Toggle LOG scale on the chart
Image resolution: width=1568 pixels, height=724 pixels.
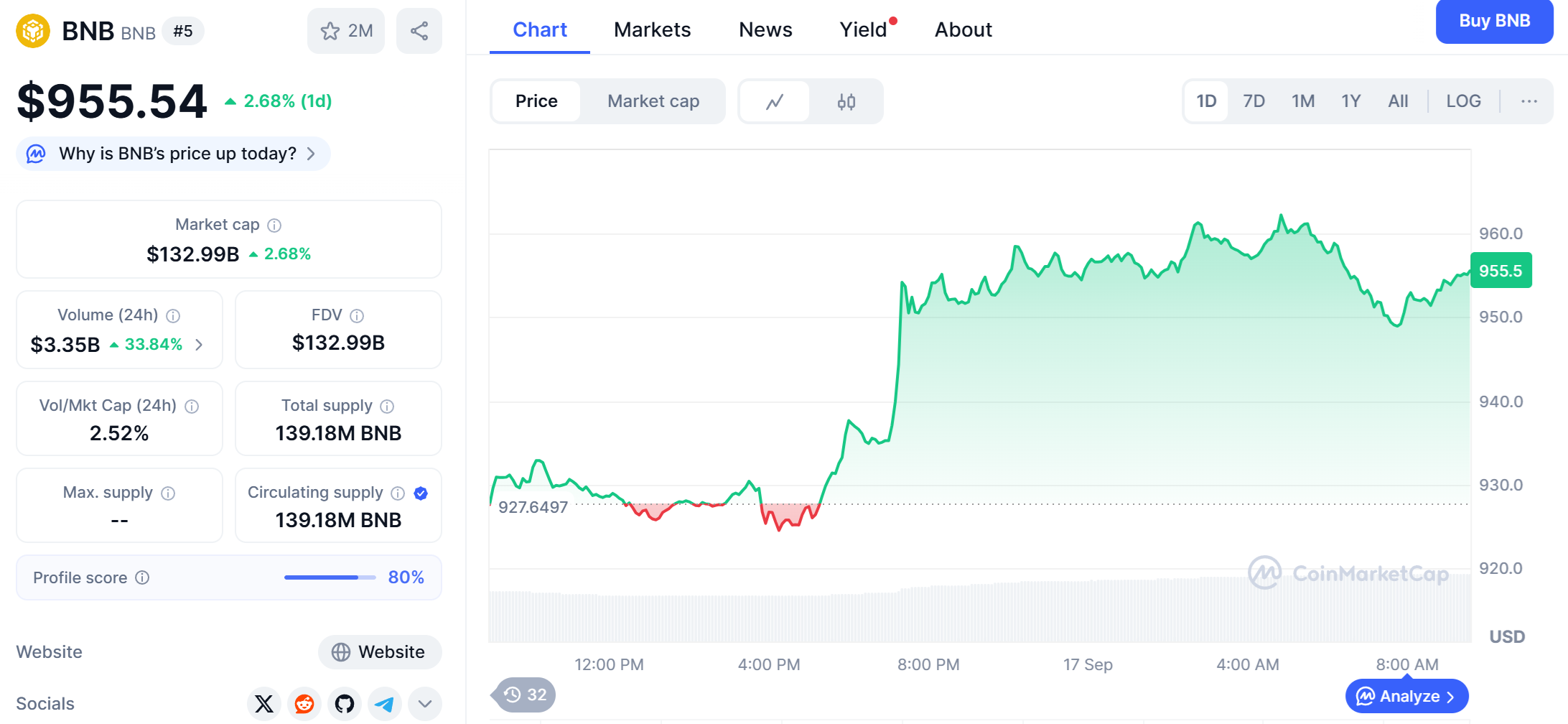point(1463,101)
